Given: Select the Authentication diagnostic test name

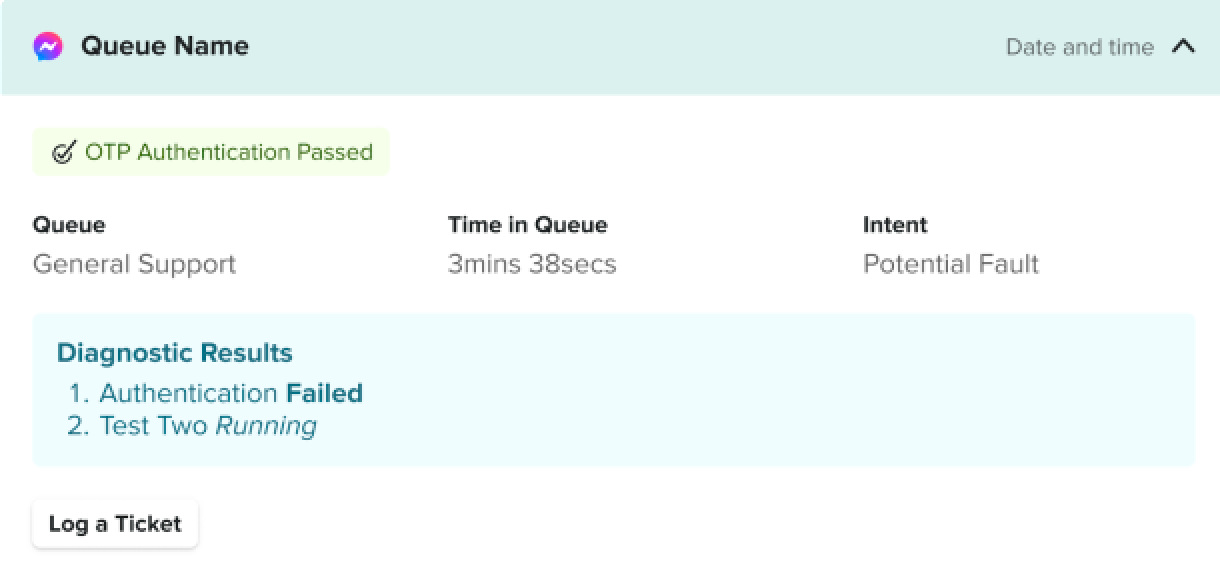Looking at the screenshot, I should tap(188, 393).
